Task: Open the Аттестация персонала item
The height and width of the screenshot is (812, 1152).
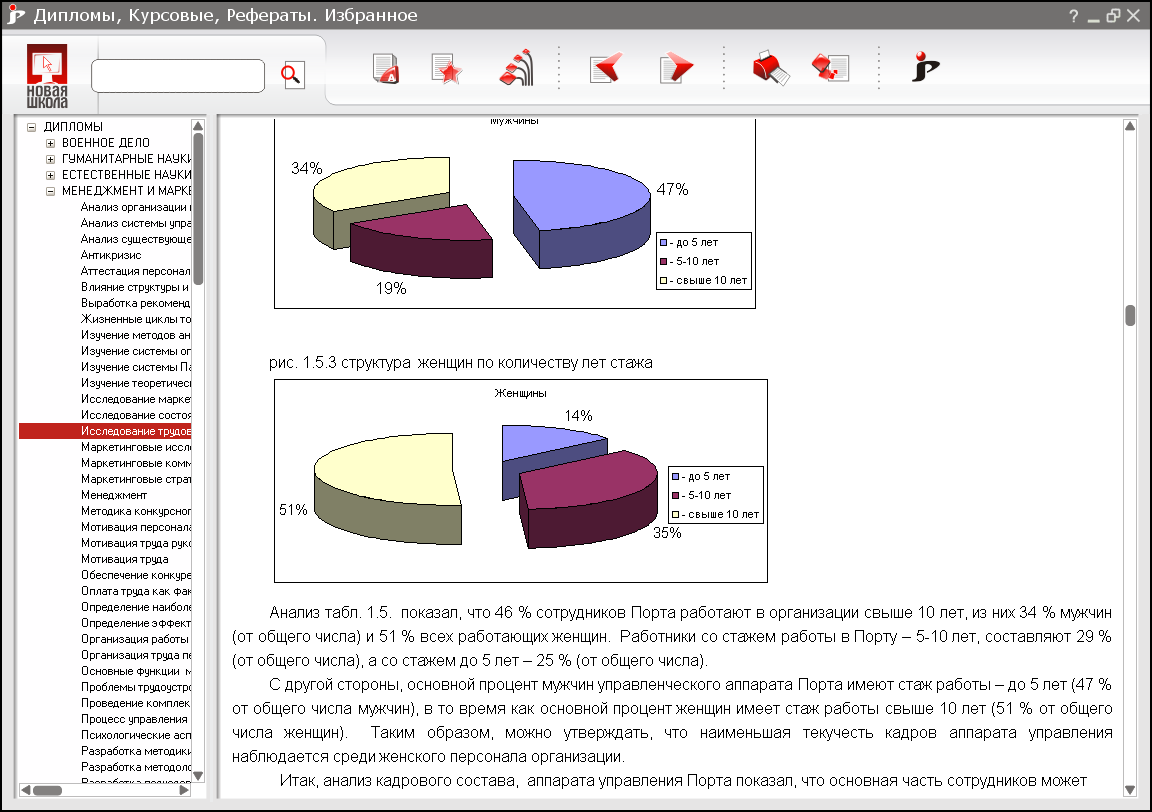Action: [135, 271]
